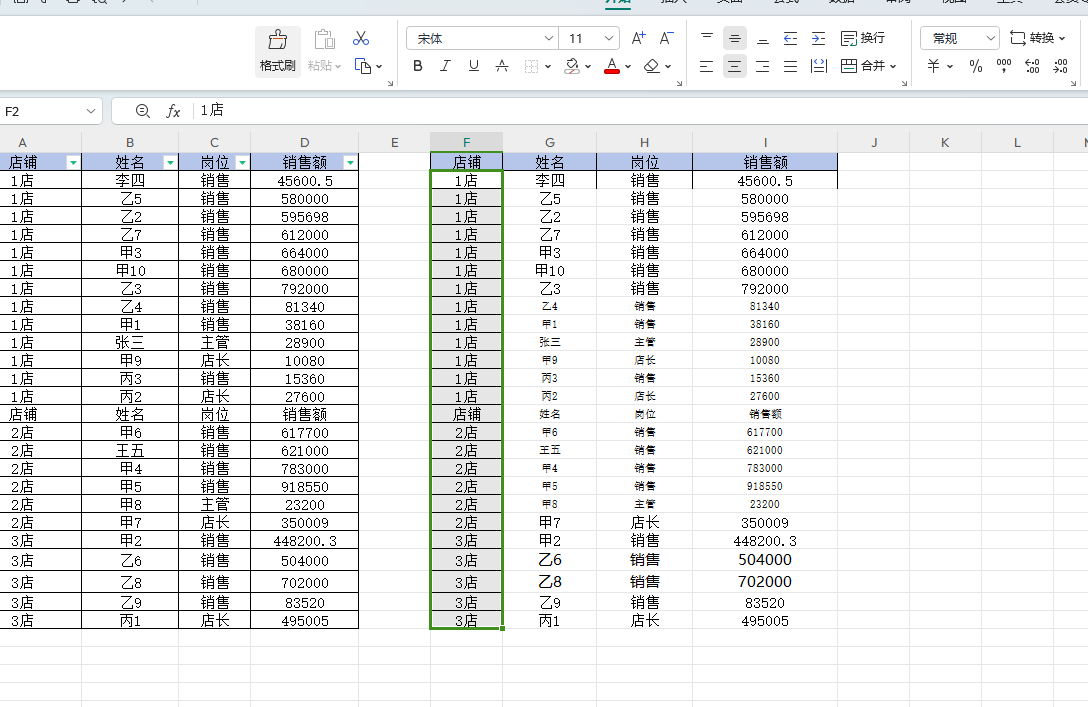
Task: Apply cell borders icon
Action: [x=531, y=66]
